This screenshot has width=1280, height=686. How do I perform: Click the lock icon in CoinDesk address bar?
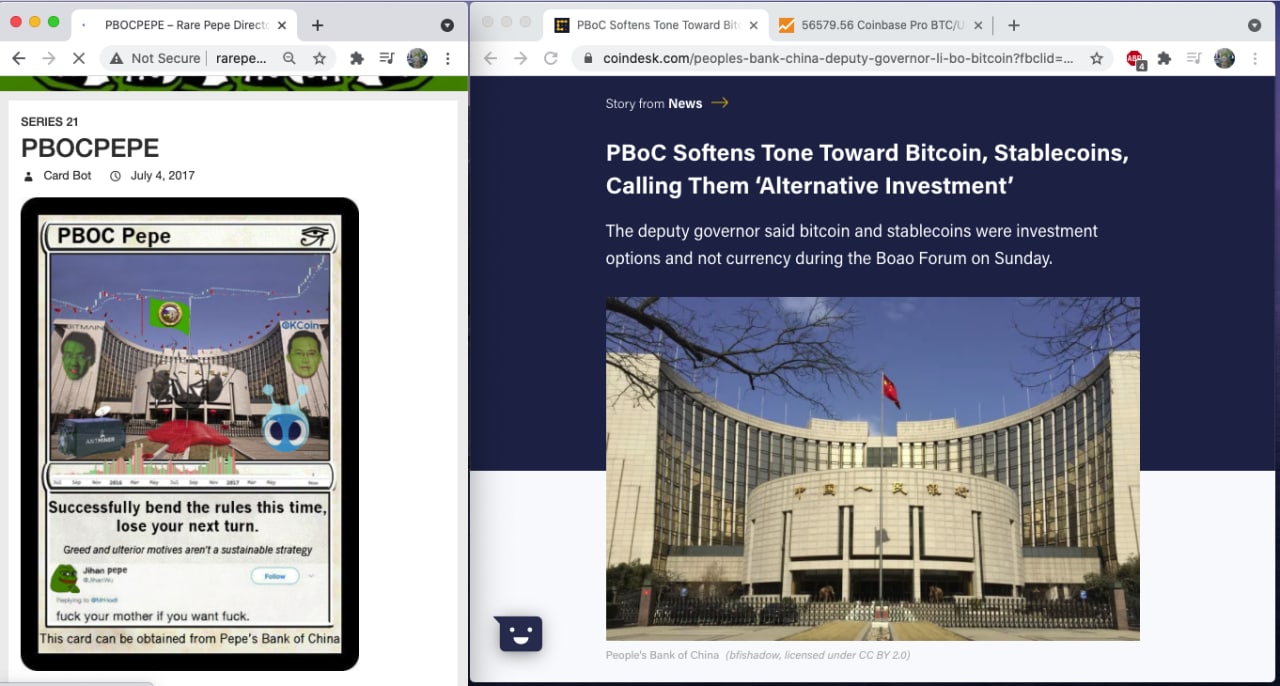click(x=588, y=58)
